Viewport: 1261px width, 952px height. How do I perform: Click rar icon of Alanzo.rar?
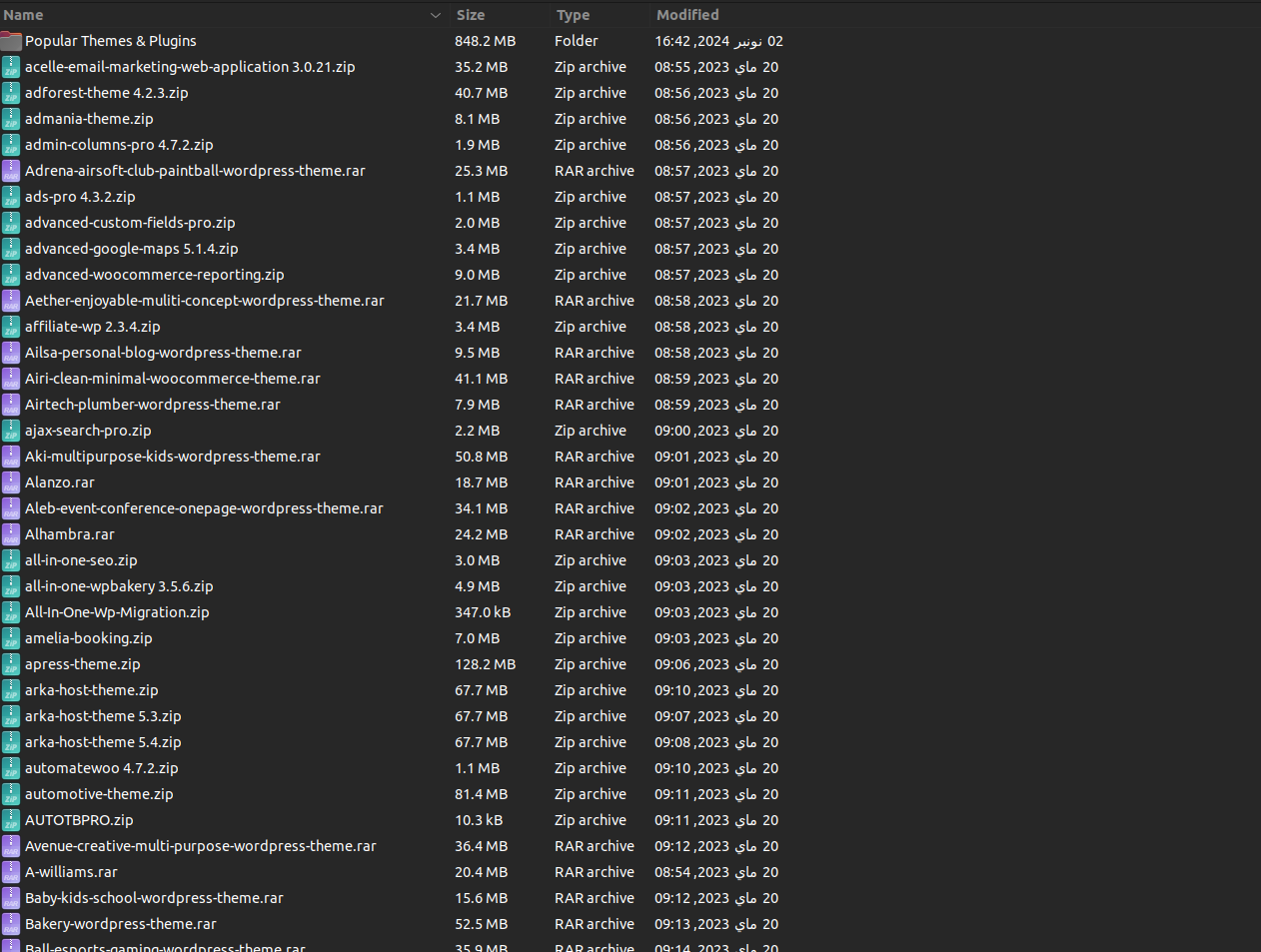coord(11,482)
